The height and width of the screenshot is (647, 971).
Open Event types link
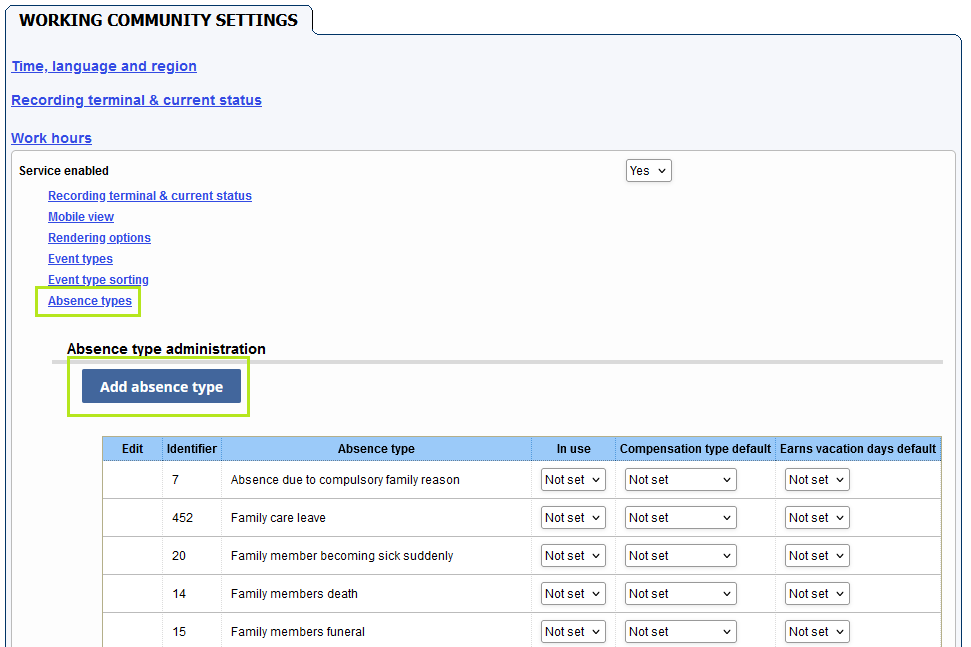click(81, 259)
